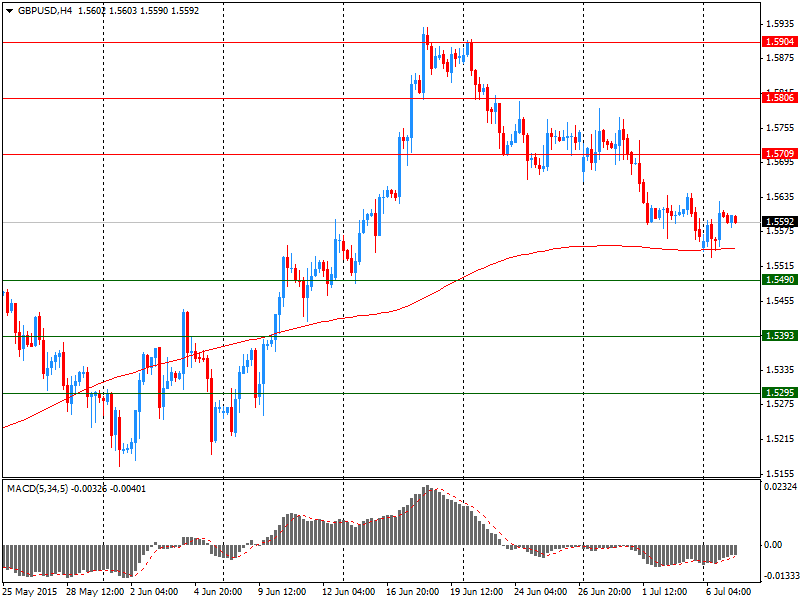Select the 1.5155 price axis value
The image size is (800, 600).
(x=780, y=473)
